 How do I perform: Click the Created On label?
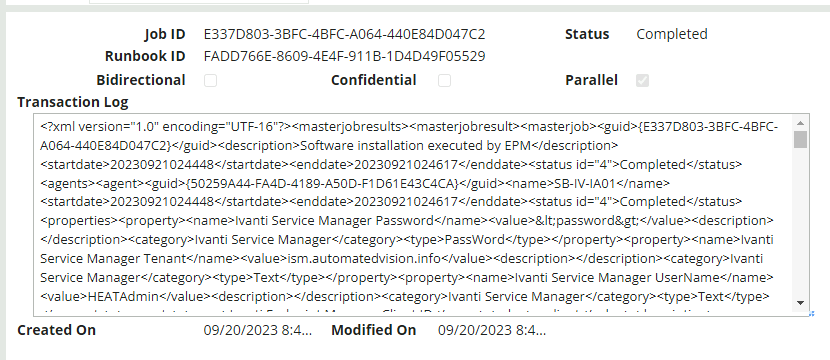(57, 330)
